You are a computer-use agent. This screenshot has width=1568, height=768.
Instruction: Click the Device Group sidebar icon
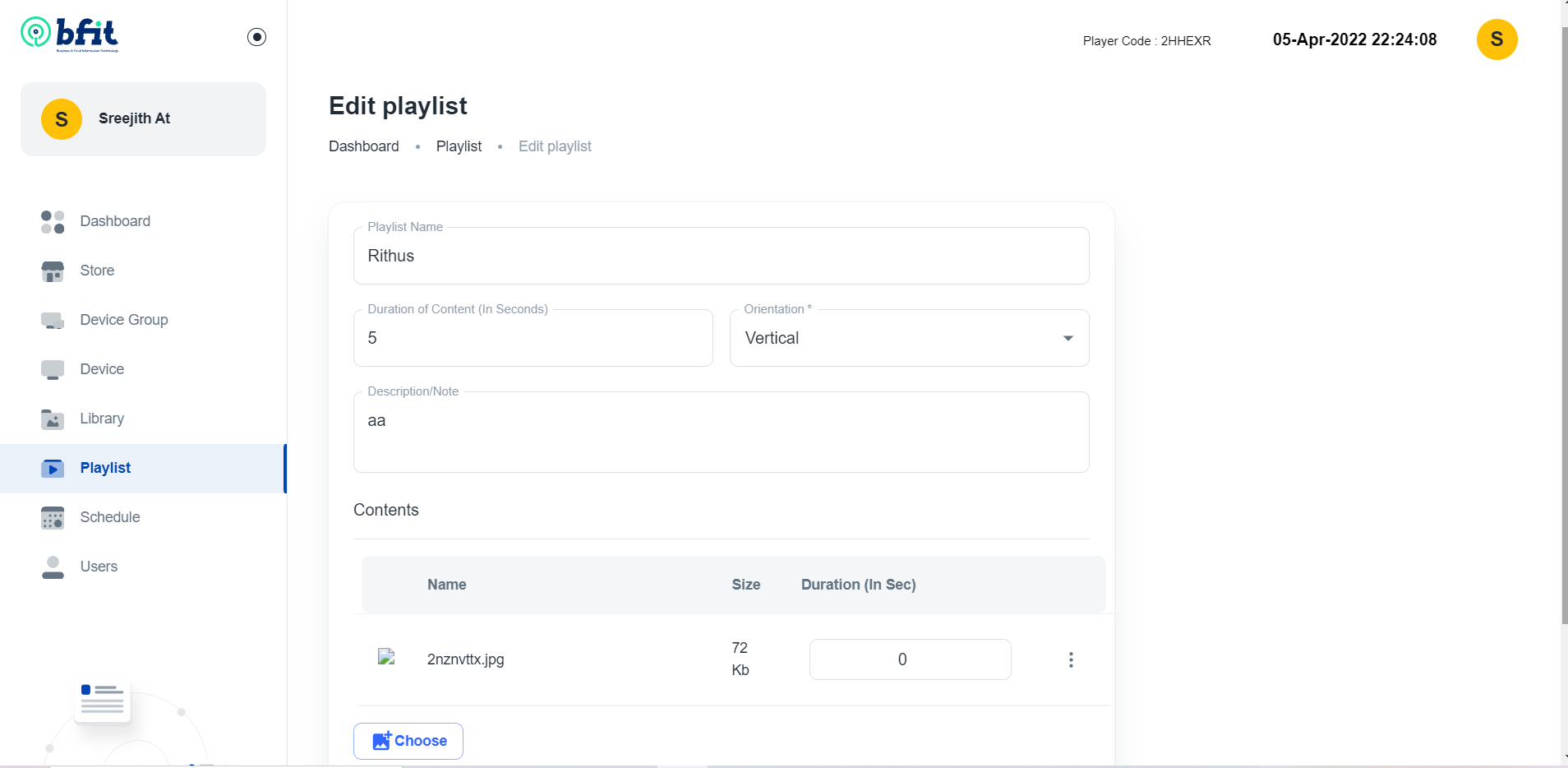(x=53, y=321)
